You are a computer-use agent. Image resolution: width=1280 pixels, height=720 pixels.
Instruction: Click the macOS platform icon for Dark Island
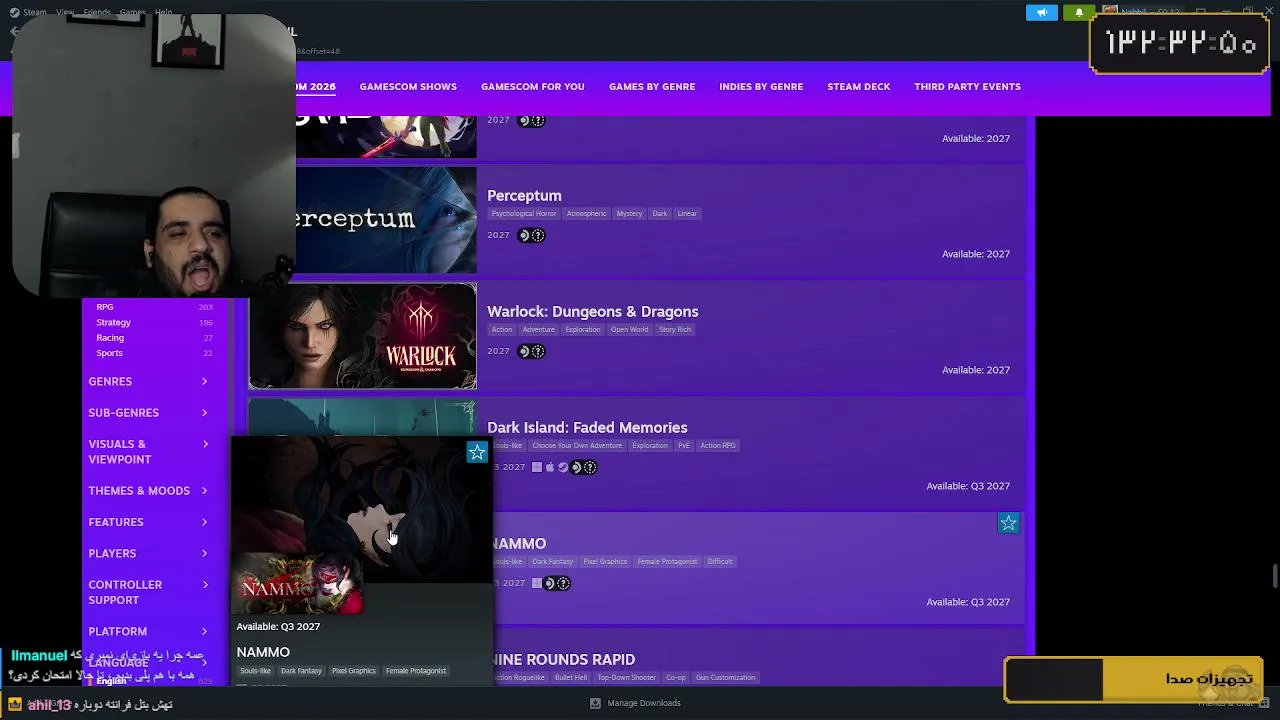coord(550,467)
